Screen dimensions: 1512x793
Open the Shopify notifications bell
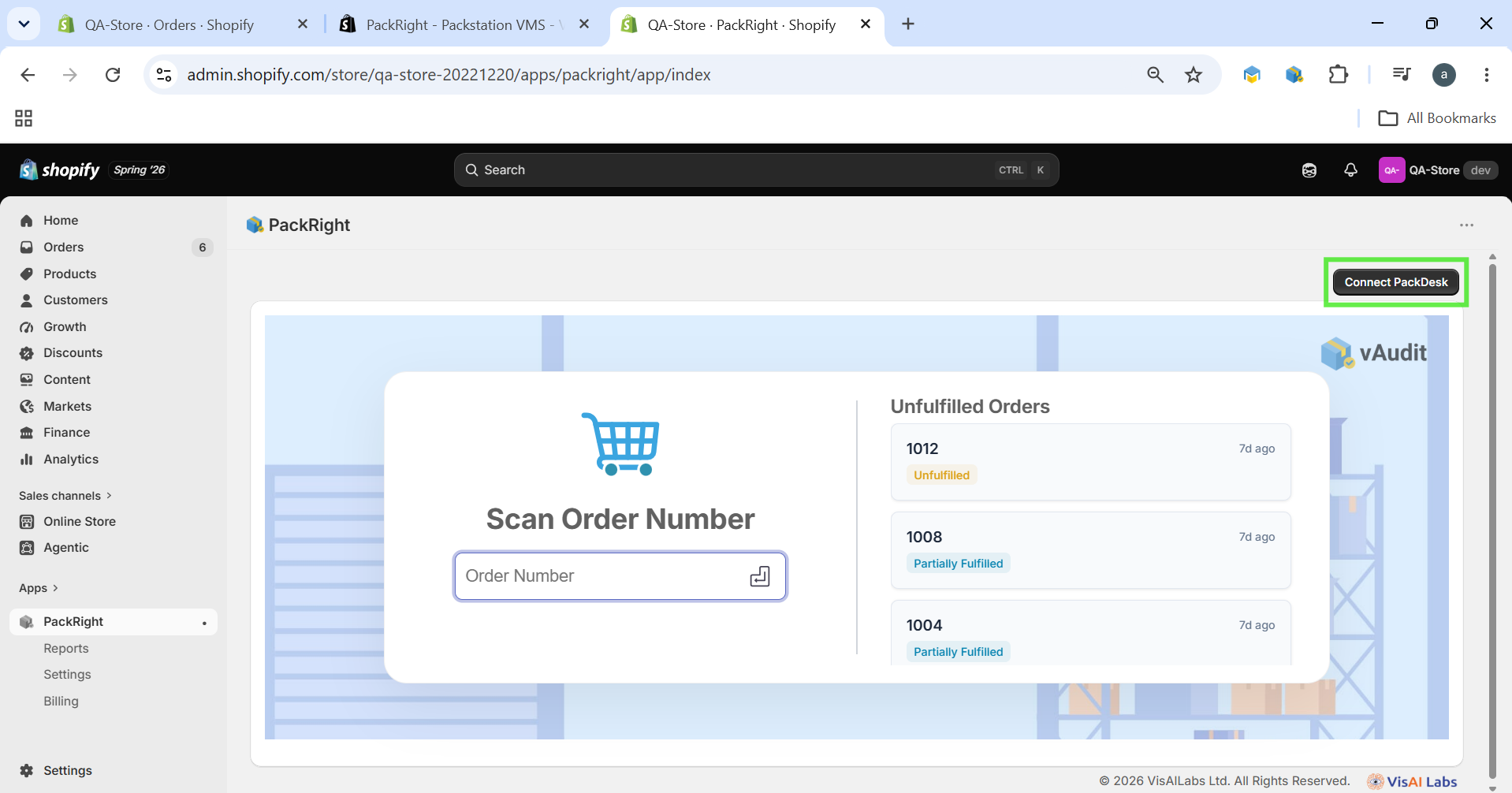pyautogui.click(x=1350, y=170)
